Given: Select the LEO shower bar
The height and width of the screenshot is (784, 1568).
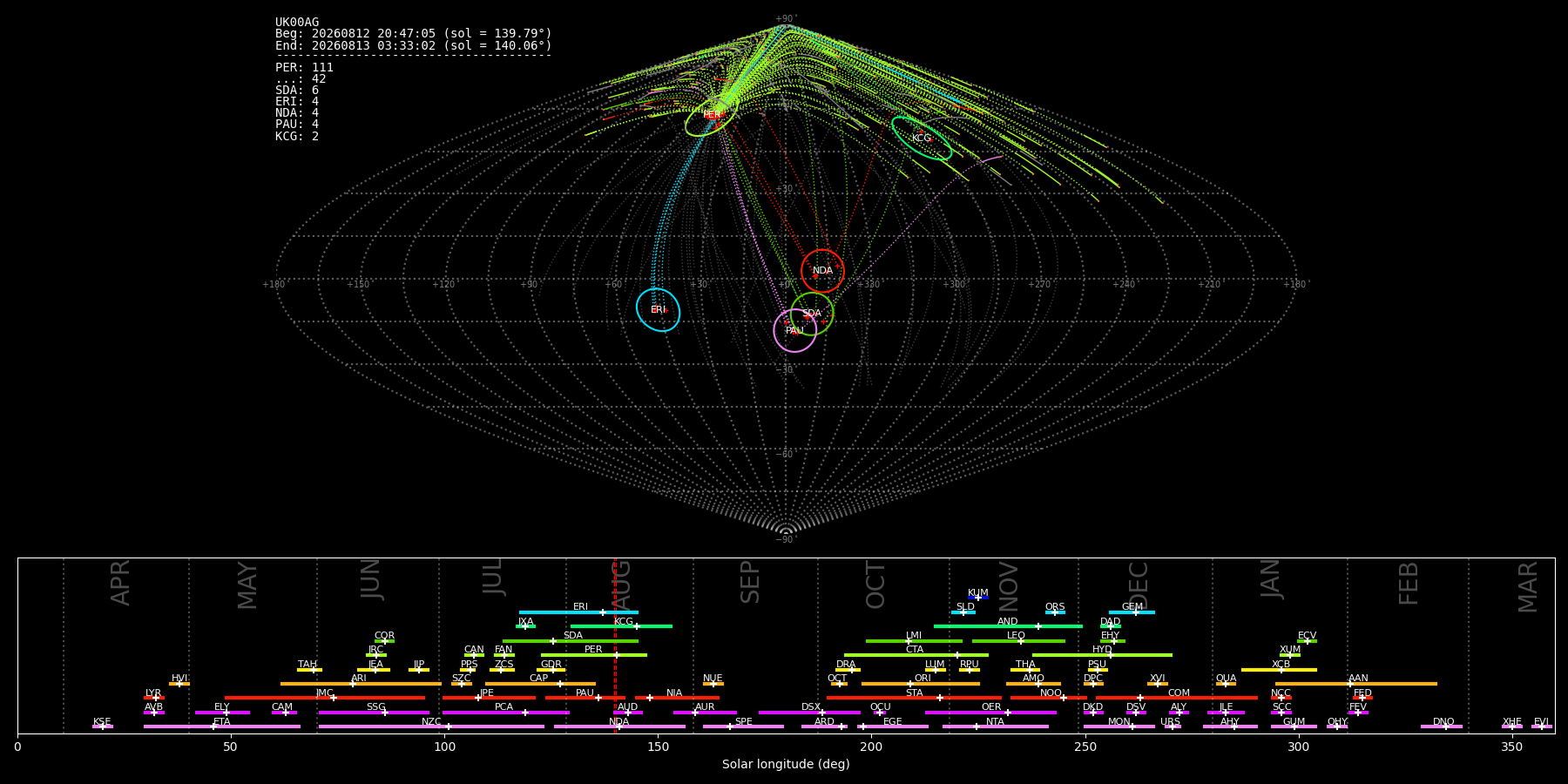Looking at the screenshot, I should (1018, 641).
